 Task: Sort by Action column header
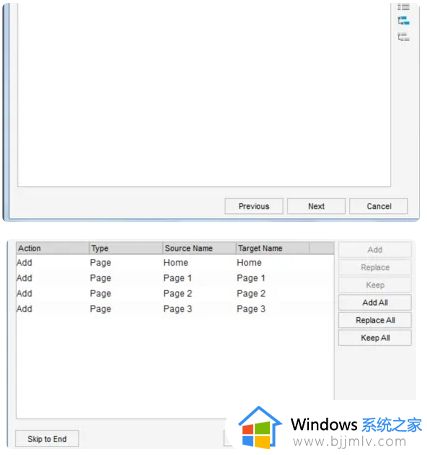53,248
